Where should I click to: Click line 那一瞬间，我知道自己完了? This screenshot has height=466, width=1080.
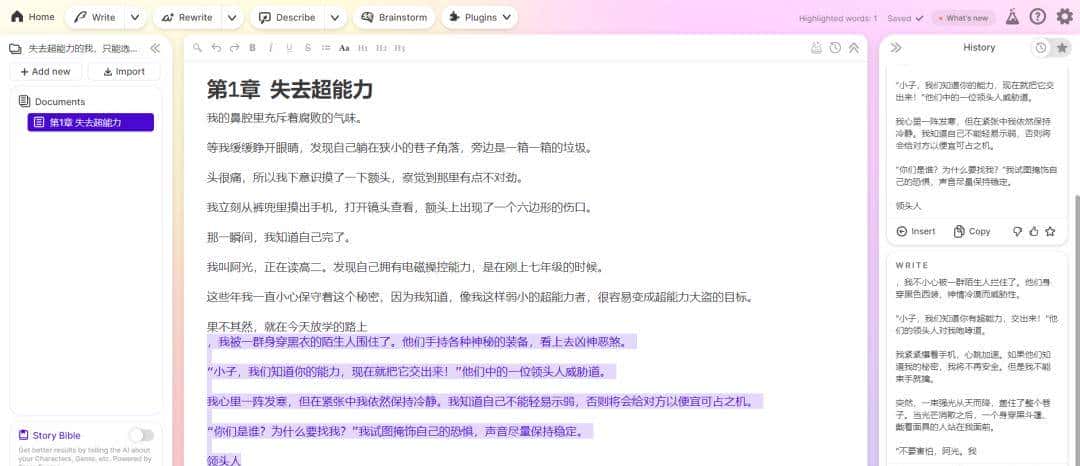tap(280, 237)
